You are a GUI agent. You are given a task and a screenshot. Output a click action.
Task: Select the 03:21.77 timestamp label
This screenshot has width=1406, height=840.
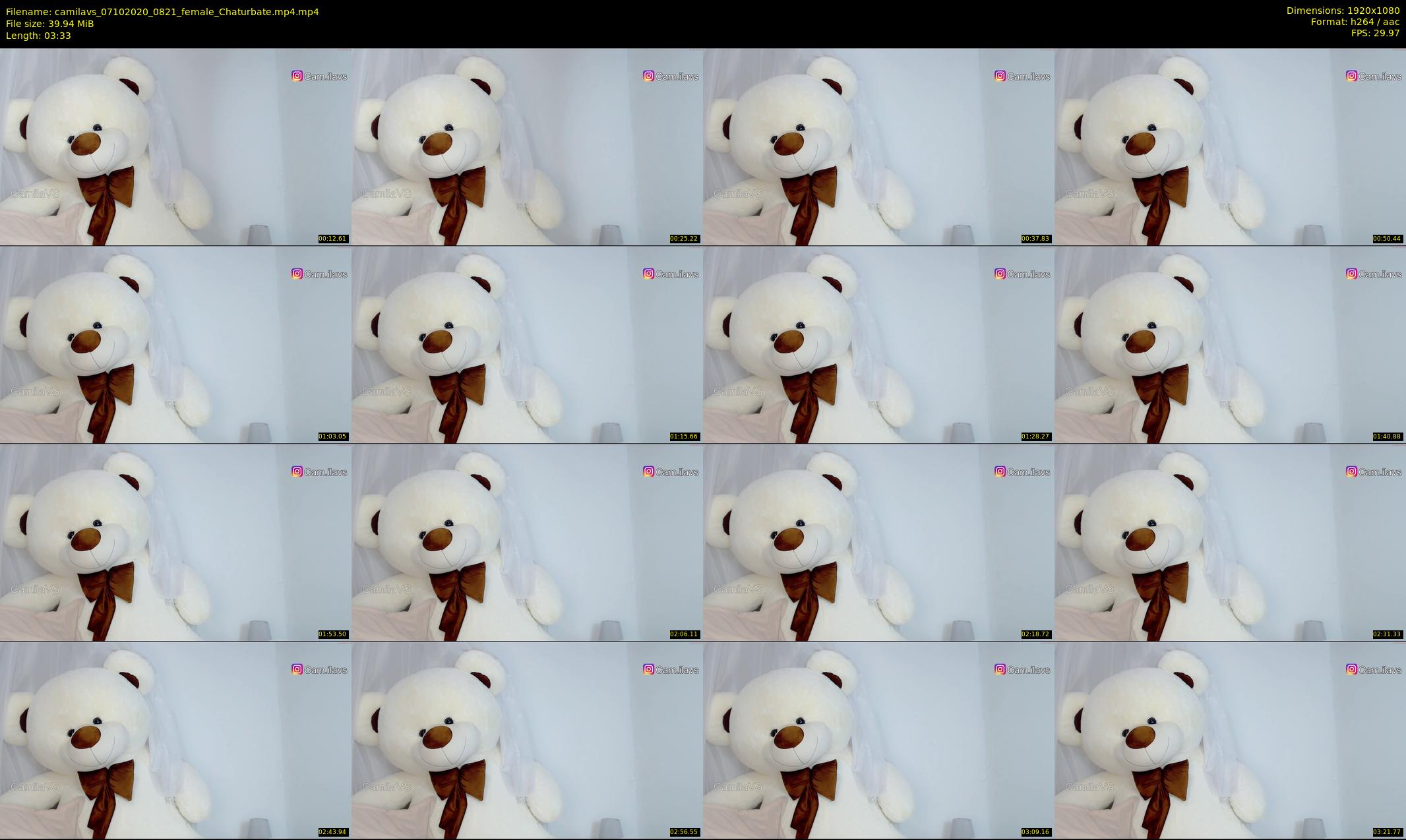[1387, 832]
